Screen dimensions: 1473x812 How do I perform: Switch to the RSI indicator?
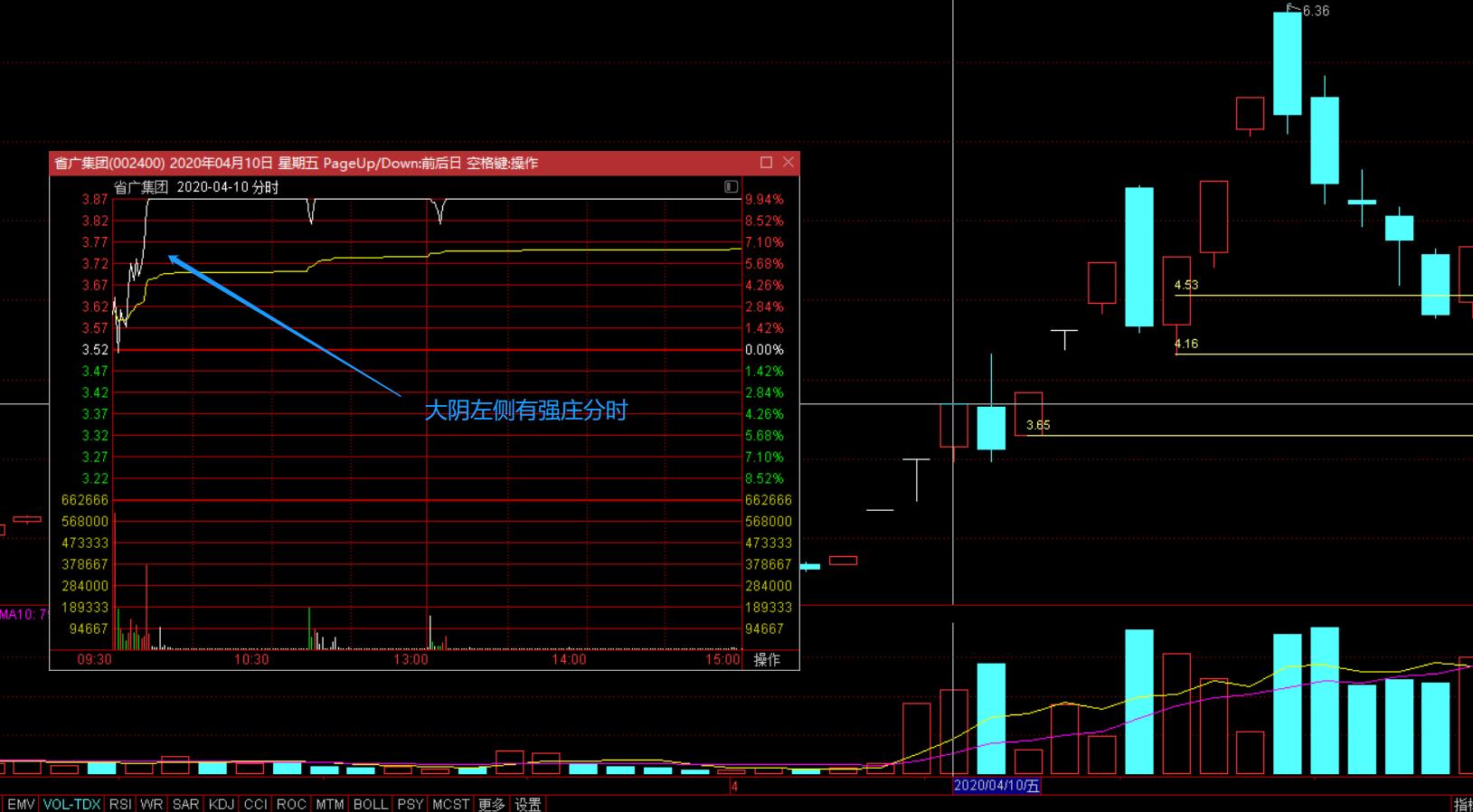[119, 804]
